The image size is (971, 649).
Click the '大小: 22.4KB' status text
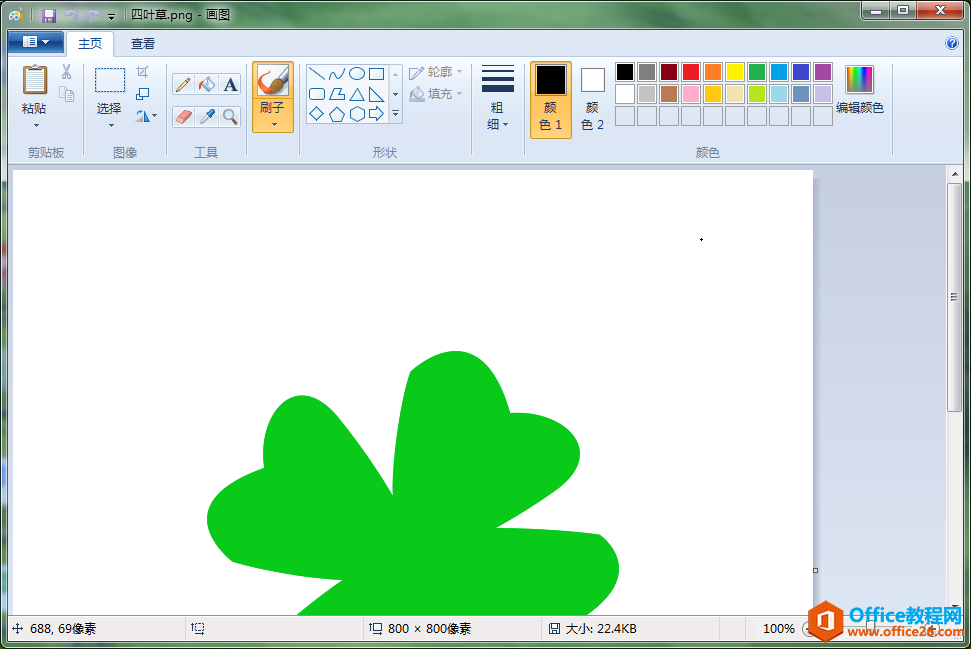(601, 629)
